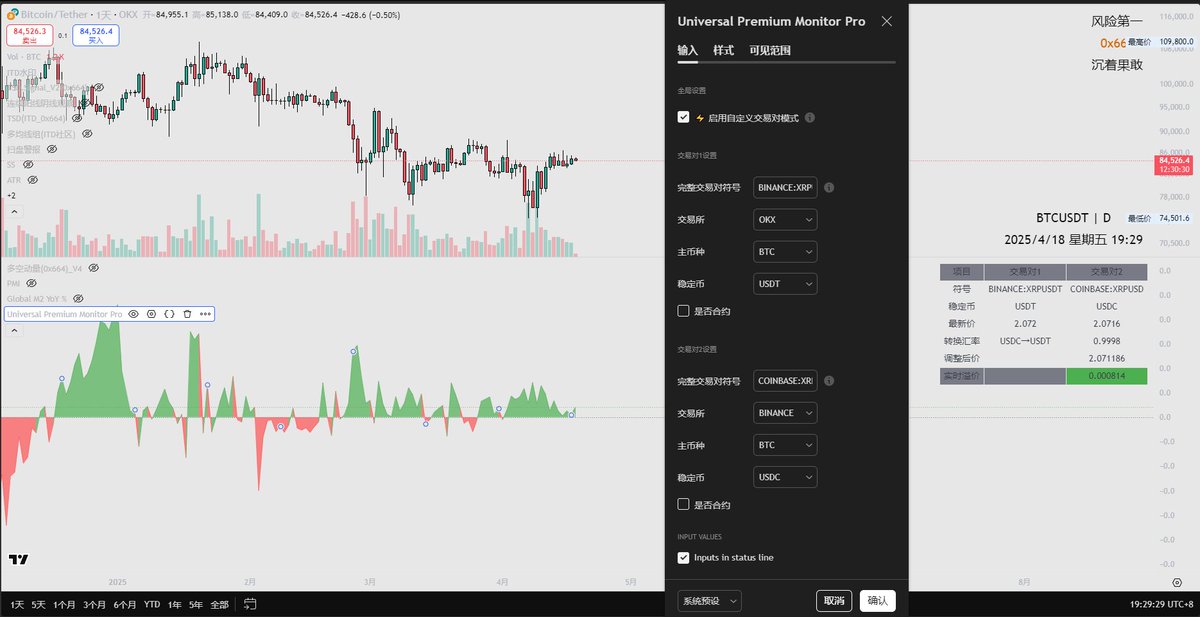Toggle visibility of ATR indicator
Viewport: 1200px width, 617px height.
[33, 180]
